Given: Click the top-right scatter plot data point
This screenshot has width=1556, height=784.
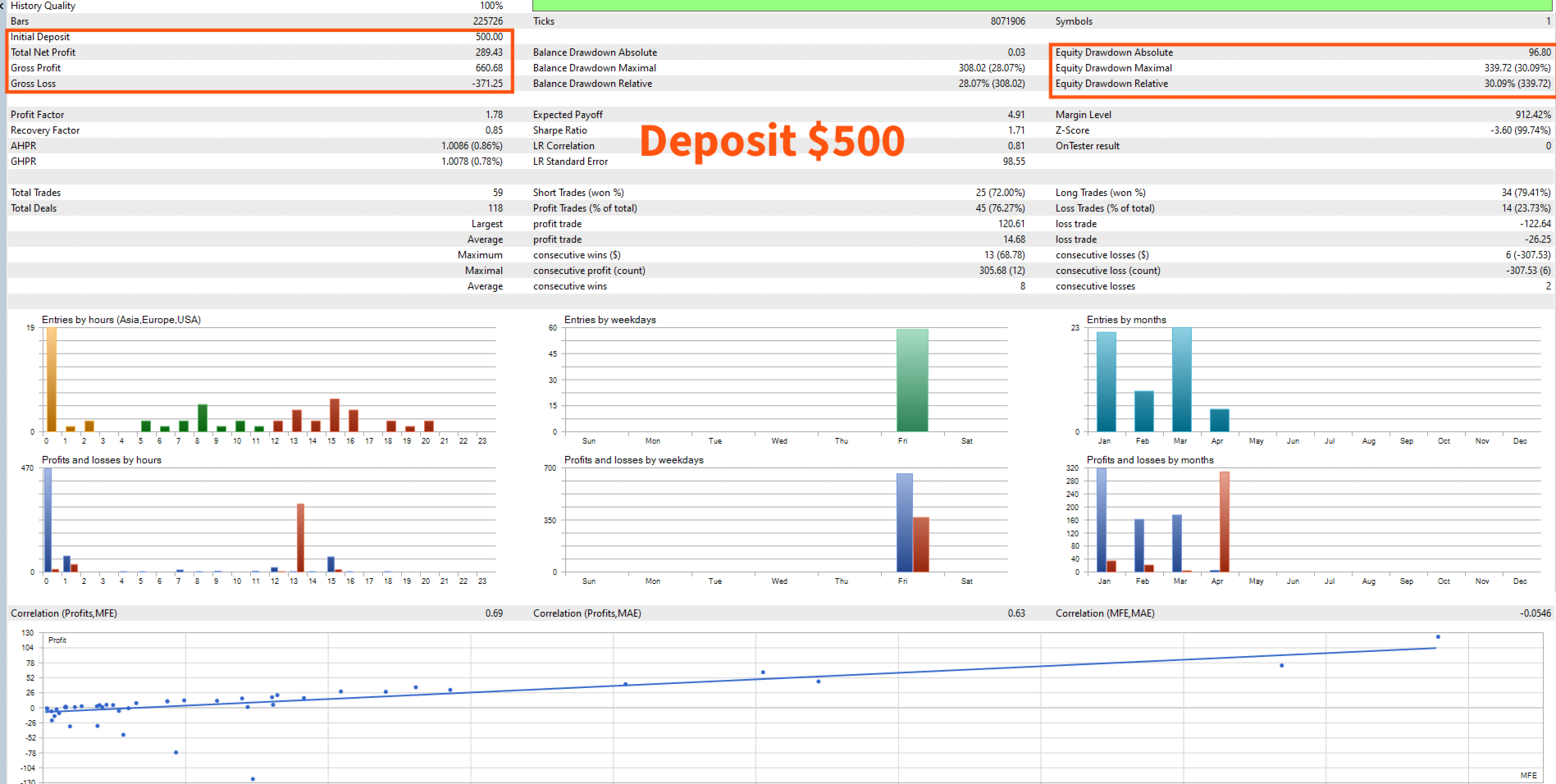Looking at the screenshot, I should [x=1438, y=636].
